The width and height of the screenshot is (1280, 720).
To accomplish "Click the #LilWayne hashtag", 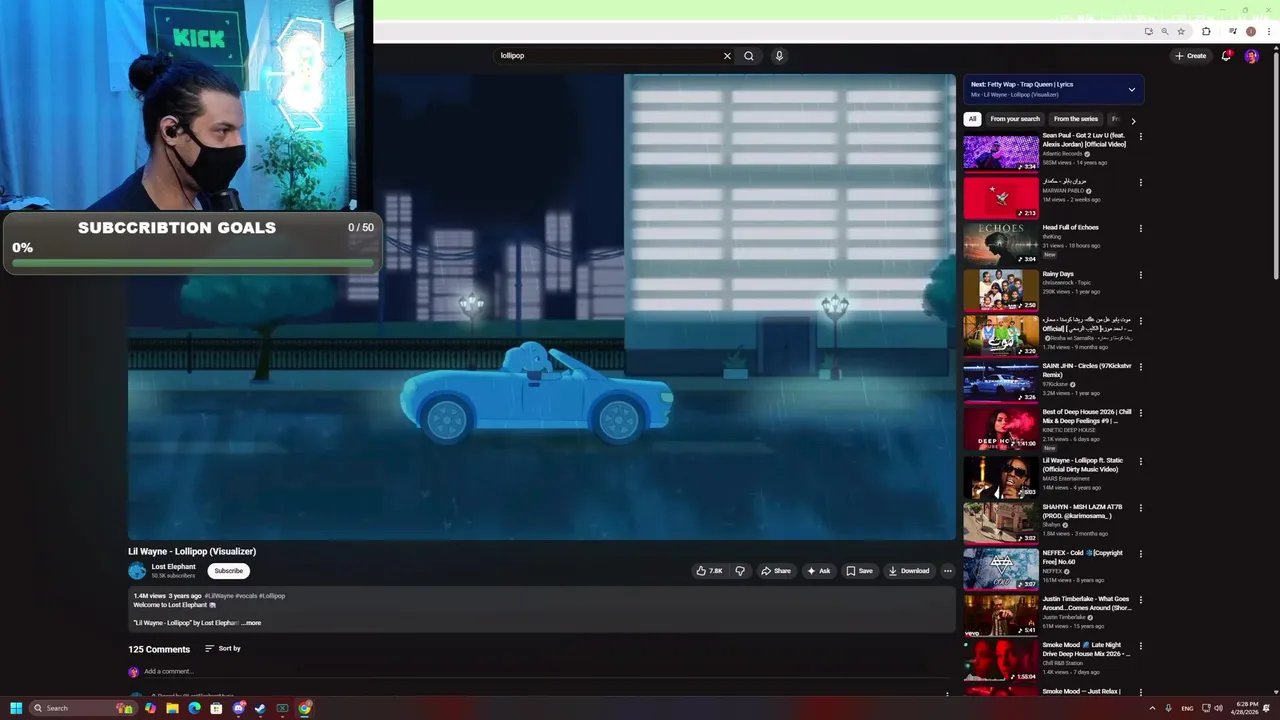I will (219, 596).
